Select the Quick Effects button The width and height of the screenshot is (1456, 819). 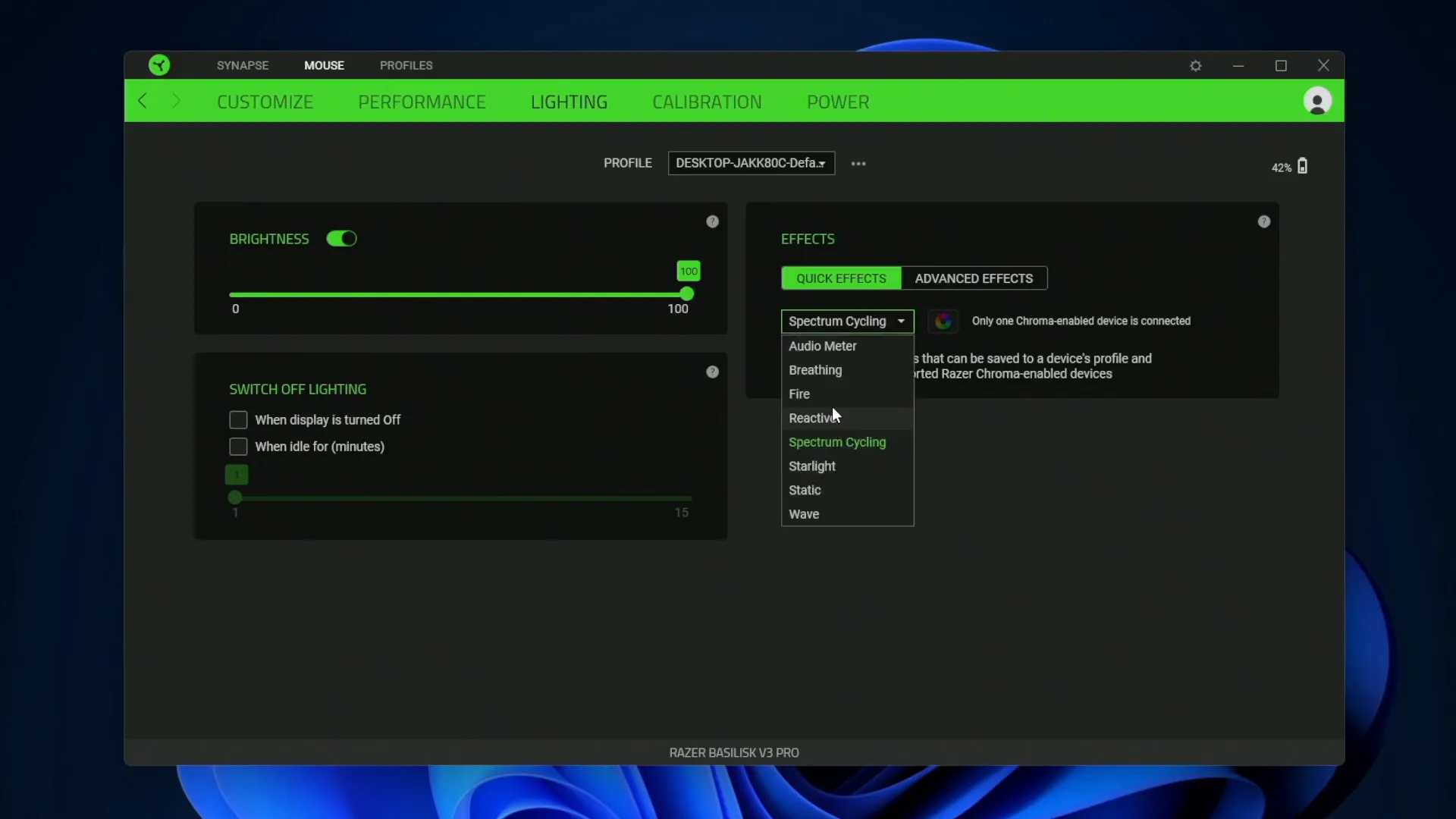[x=841, y=278]
